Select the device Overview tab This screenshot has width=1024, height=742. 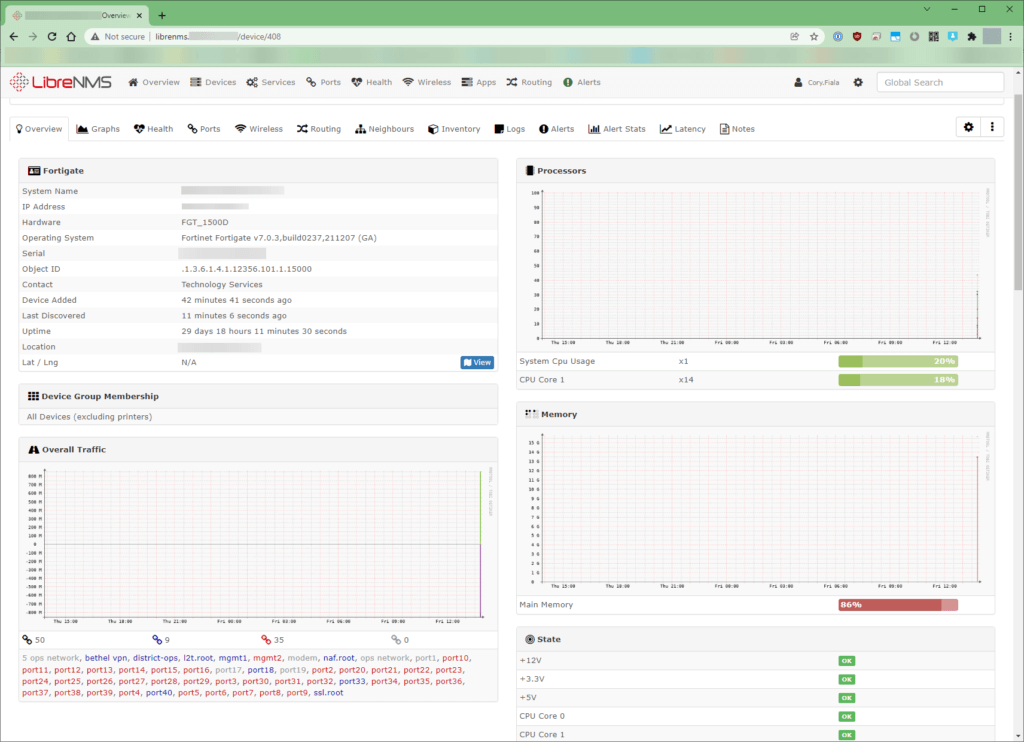(x=39, y=129)
